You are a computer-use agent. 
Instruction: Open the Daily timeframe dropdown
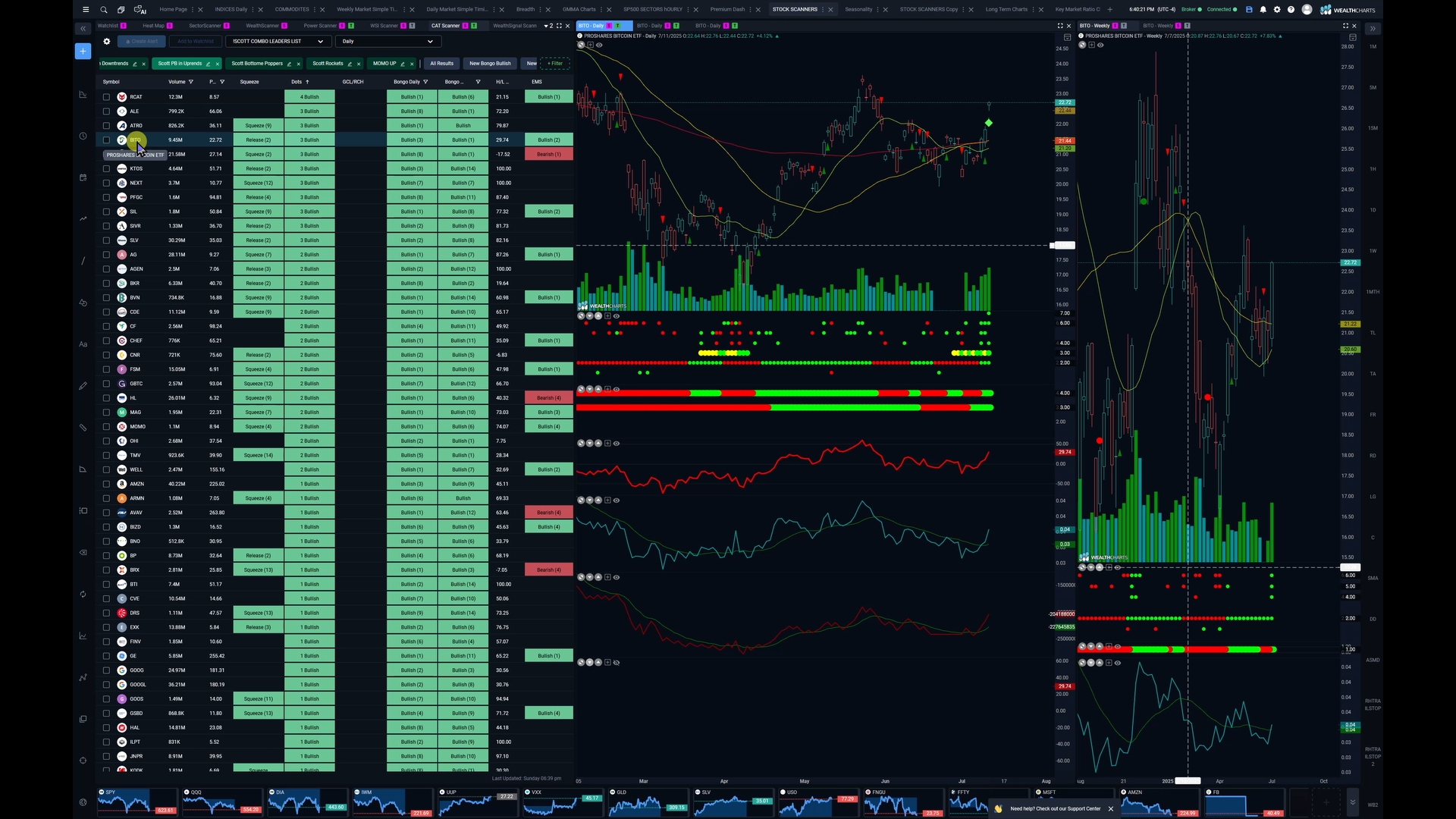(x=388, y=42)
